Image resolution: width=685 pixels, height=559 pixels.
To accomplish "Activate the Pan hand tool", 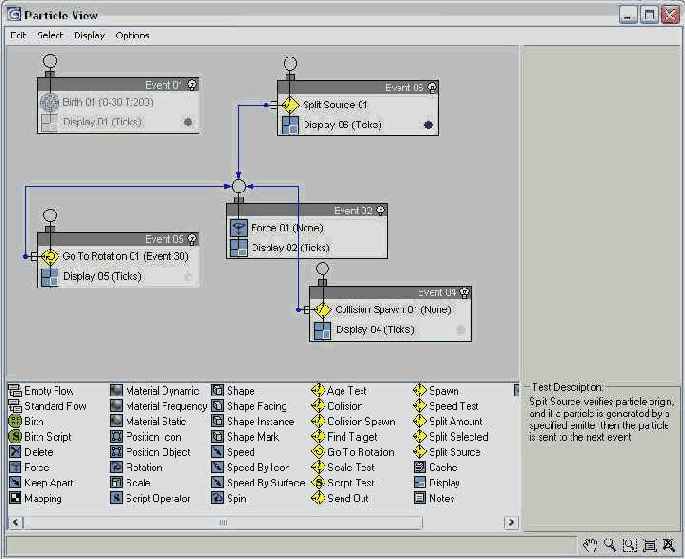I will click(590, 545).
